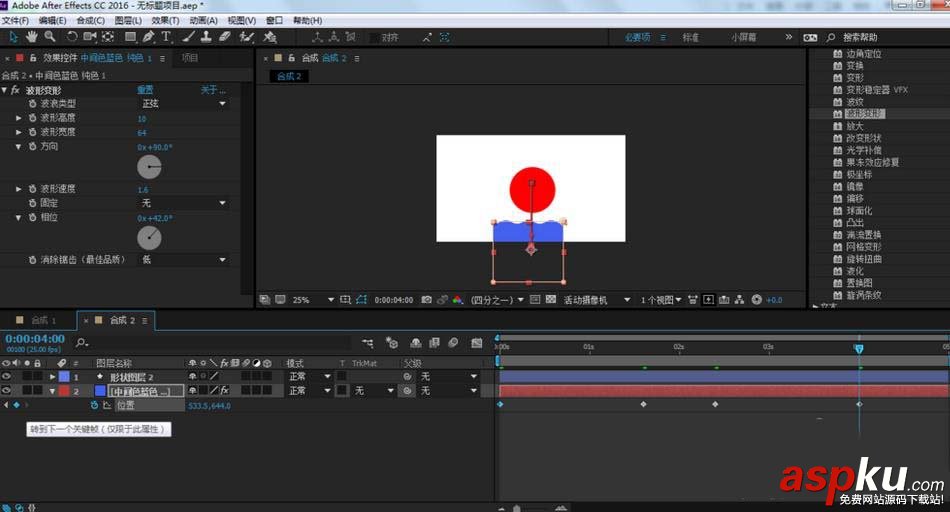Switch to the 合成 1 timeline tab
Viewport: 950px width, 512px height.
[41, 320]
